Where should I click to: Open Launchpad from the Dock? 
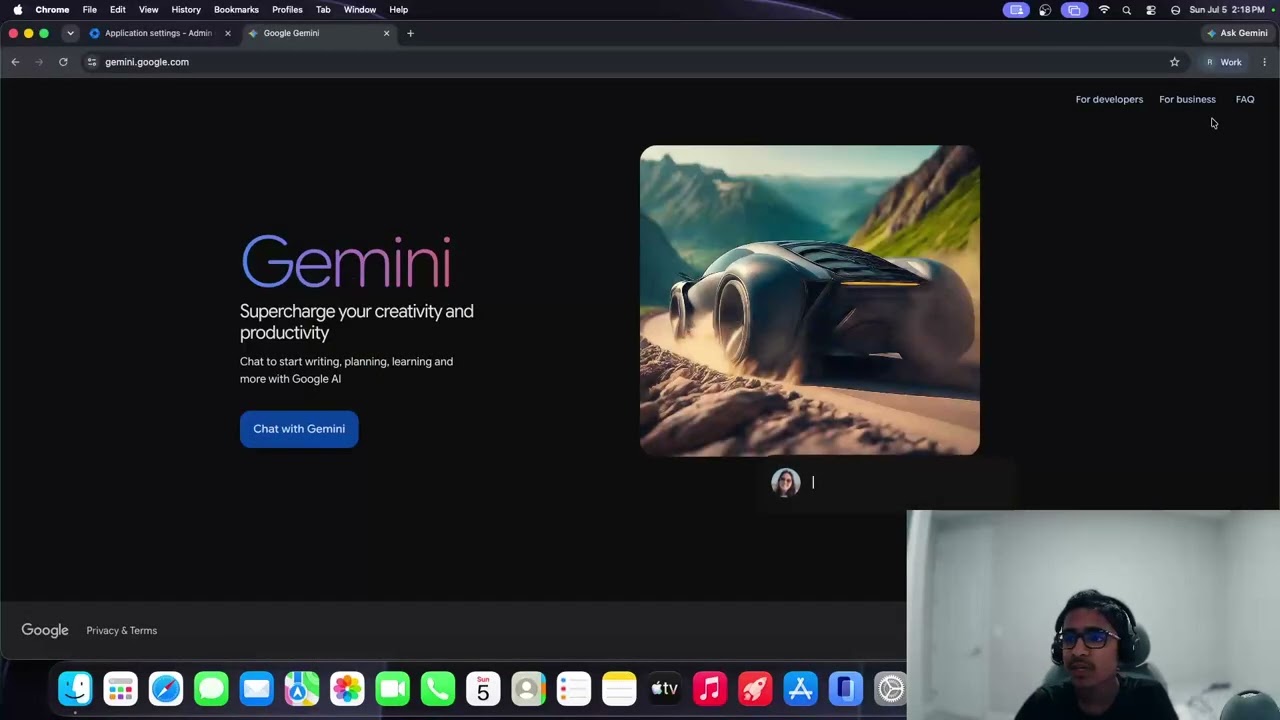(120, 689)
